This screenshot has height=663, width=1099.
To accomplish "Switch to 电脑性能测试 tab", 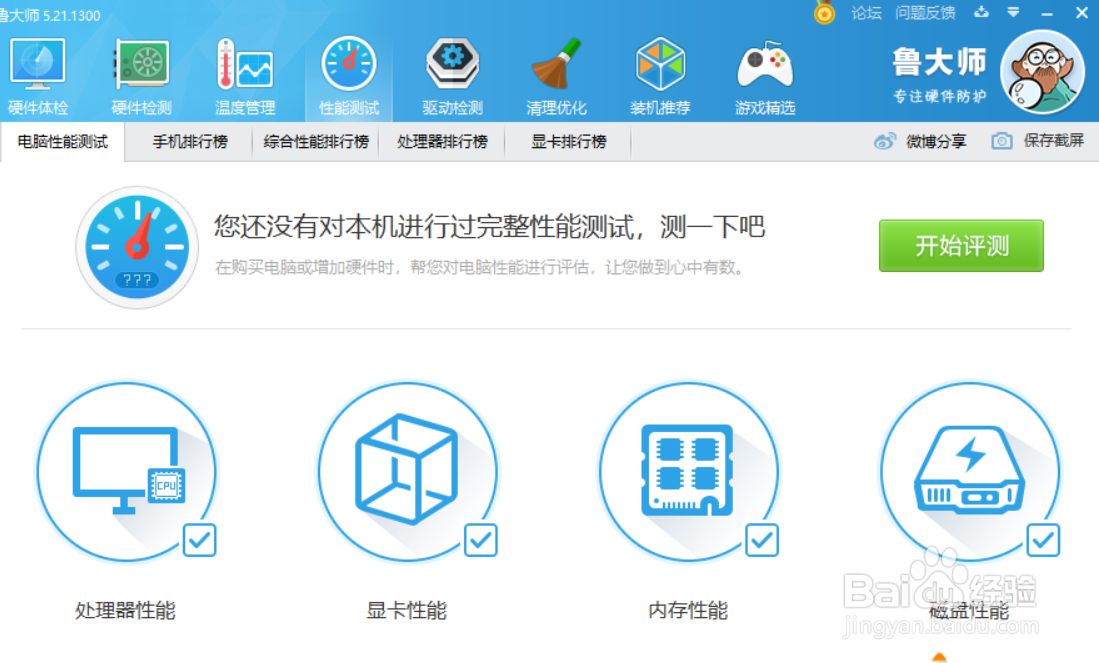I will point(62,142).
